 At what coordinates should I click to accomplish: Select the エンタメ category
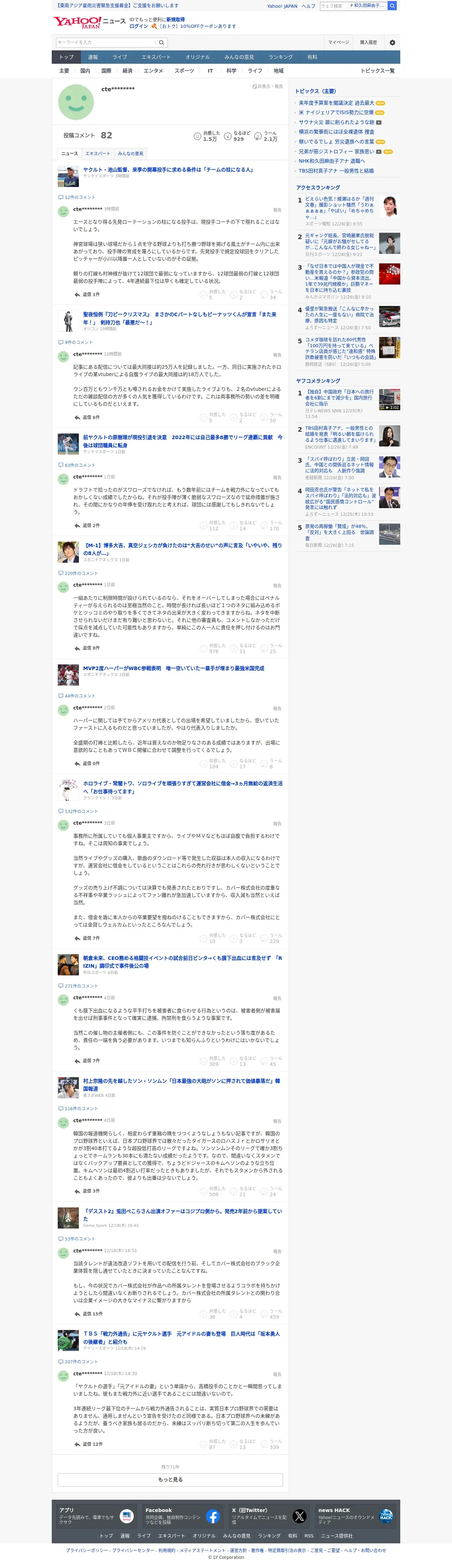point(153,71)
